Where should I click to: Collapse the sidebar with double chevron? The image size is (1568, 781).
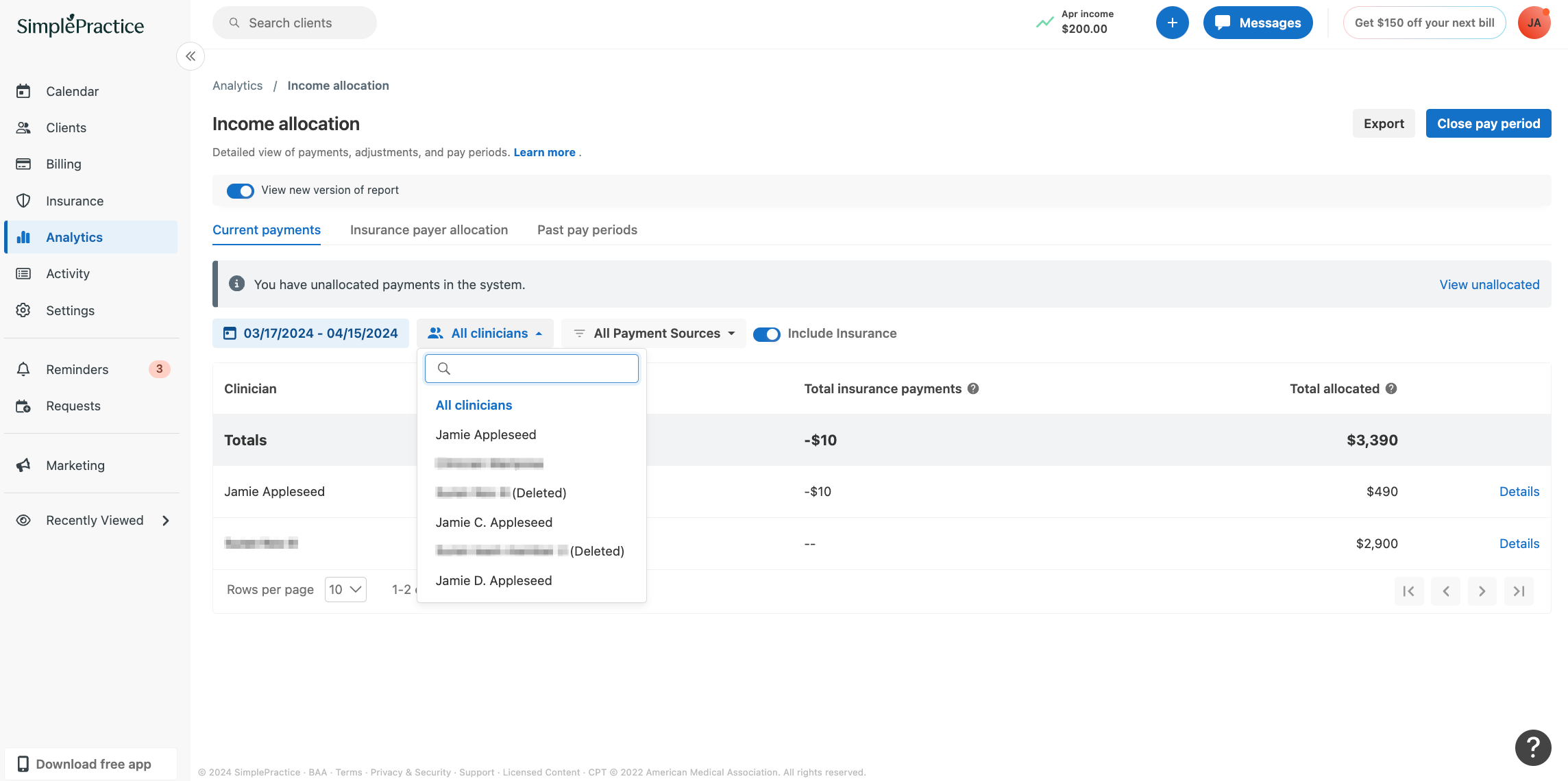tap(191, 56)
